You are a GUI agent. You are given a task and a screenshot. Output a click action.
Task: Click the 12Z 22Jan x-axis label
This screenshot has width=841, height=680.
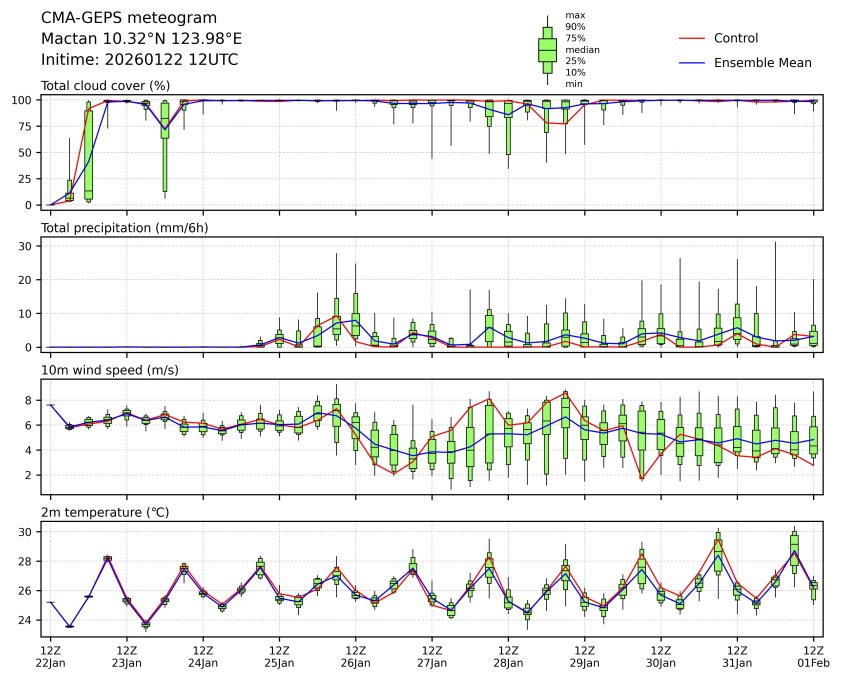[x=50, y=655]
